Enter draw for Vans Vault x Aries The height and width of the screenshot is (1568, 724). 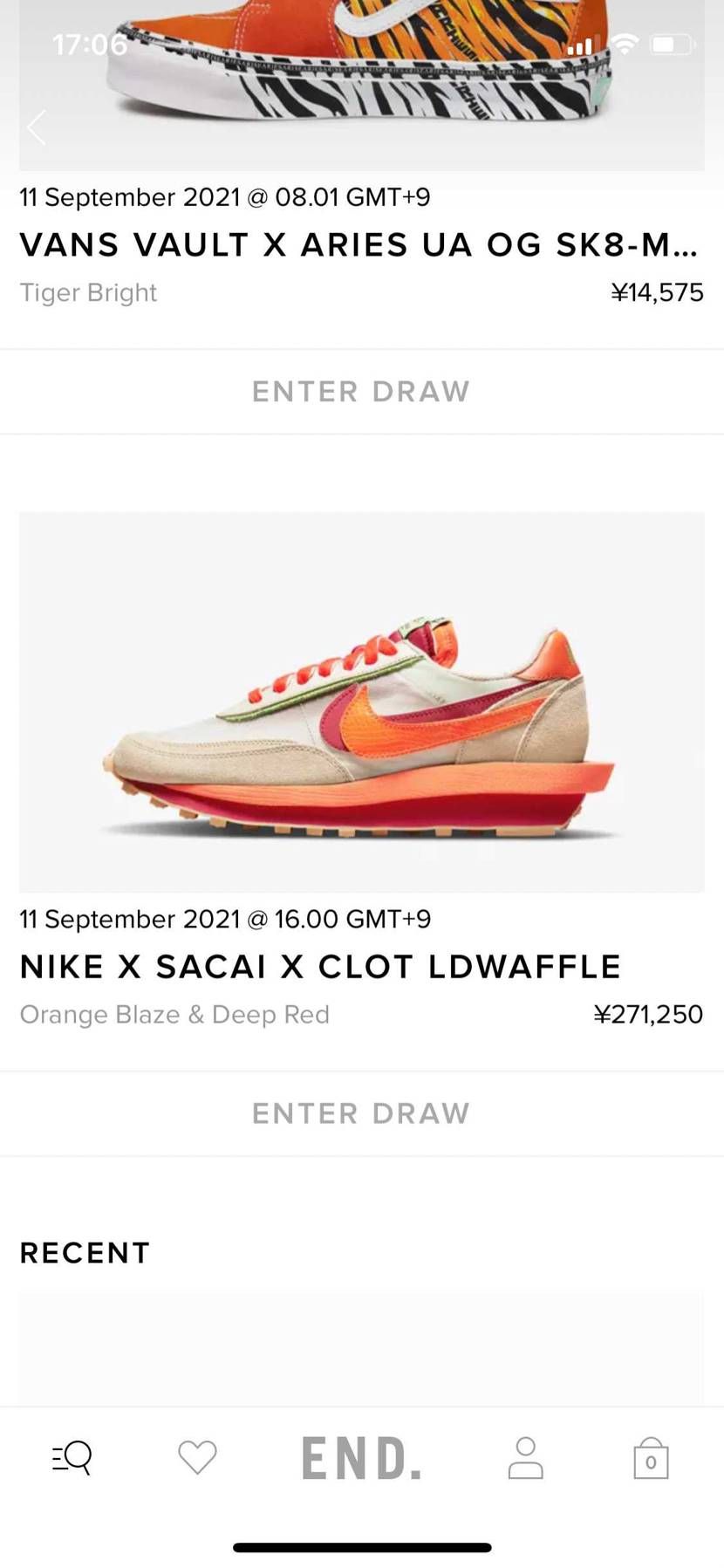361,392
